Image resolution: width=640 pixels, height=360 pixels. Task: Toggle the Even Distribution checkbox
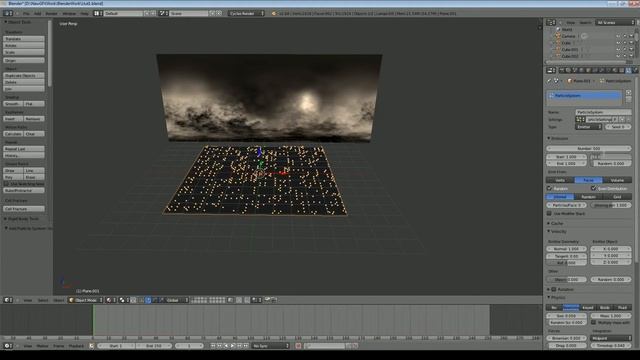point(593,189)
